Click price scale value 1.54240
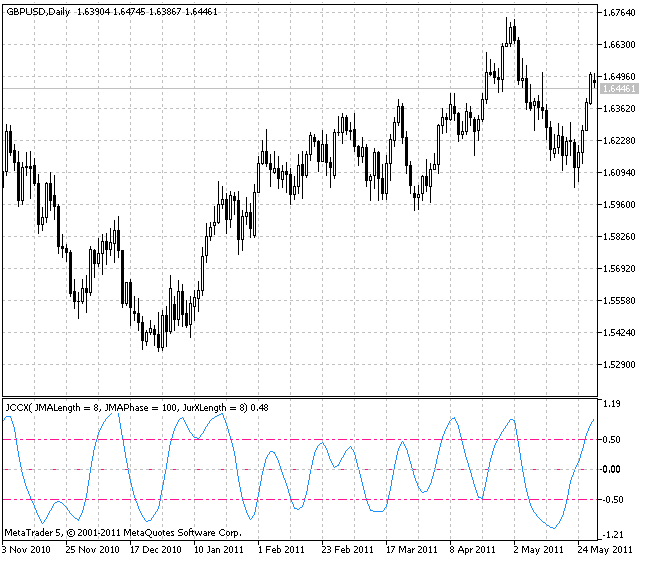 click(x=619, y=333)
